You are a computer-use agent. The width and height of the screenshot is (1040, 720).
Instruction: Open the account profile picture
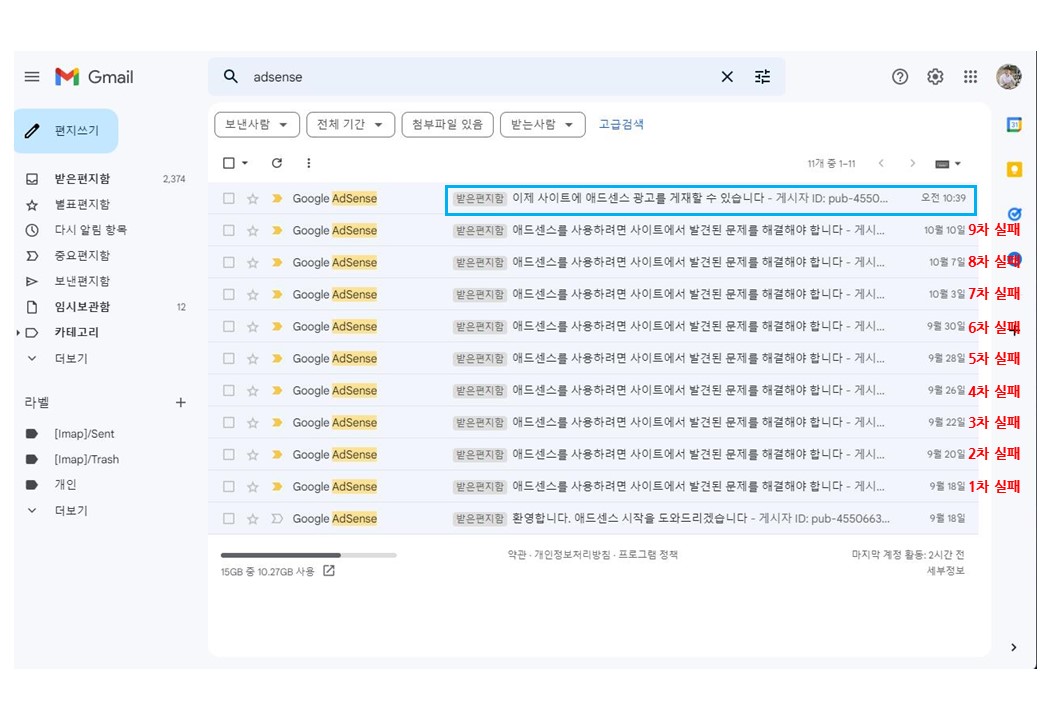point(1009,77)
